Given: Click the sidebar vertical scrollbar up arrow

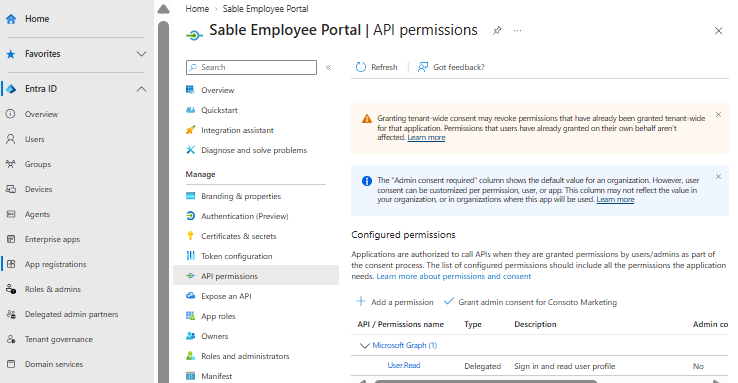Looking at the screenshot, I should tap(163, 9).
